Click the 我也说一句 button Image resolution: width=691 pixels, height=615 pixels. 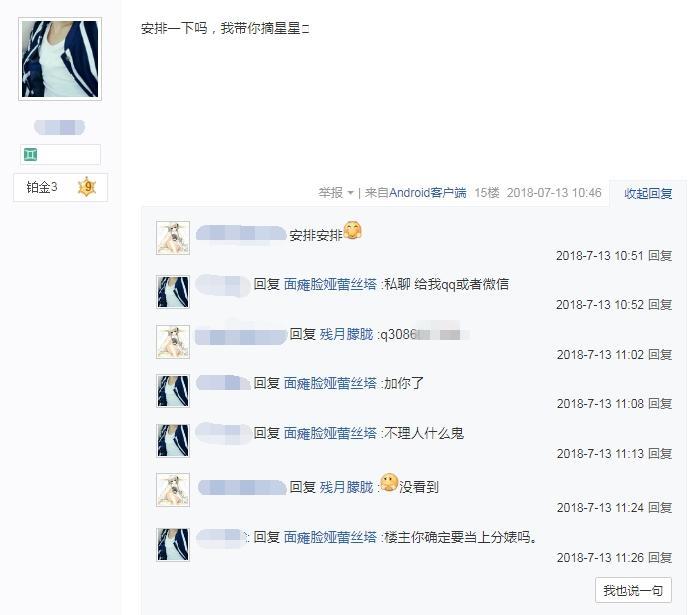tap(633, 590)
